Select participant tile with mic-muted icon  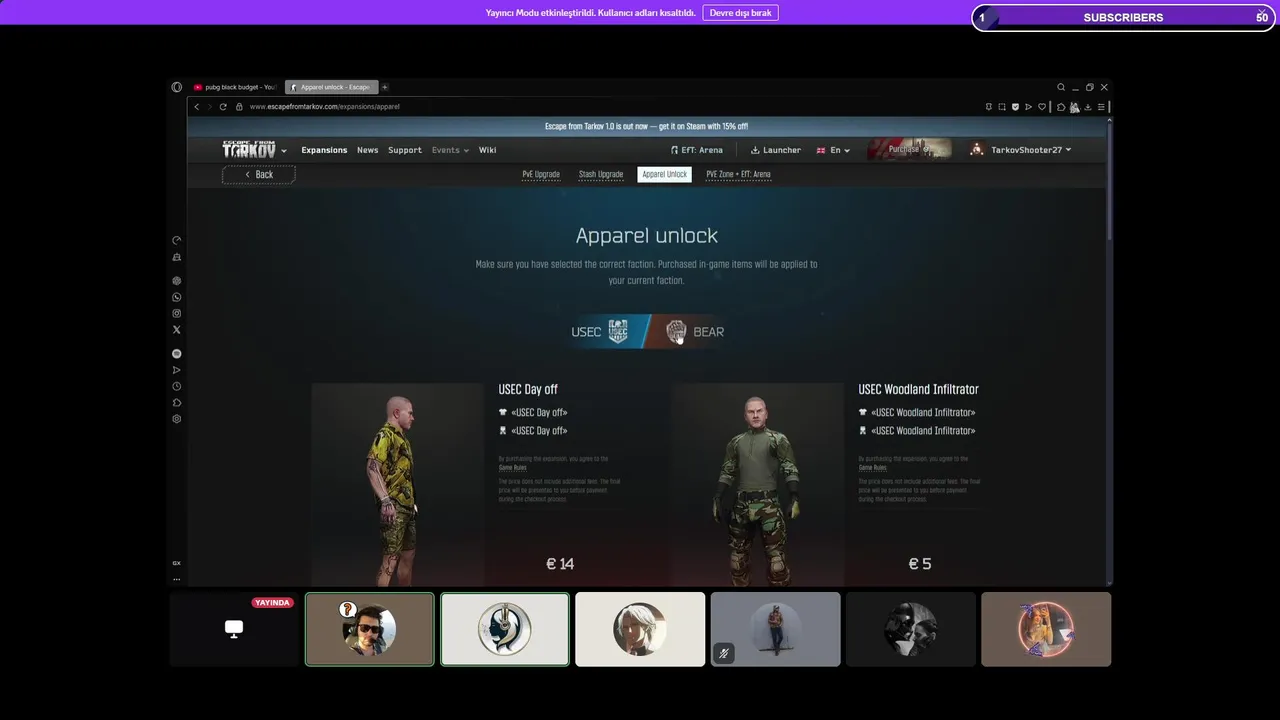[776, 629]
